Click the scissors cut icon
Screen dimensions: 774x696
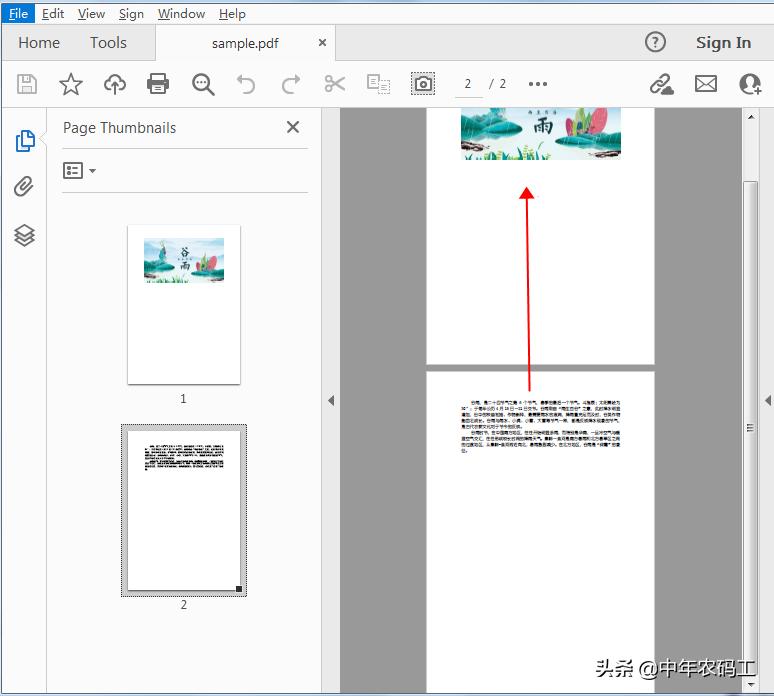coord(335,84)
